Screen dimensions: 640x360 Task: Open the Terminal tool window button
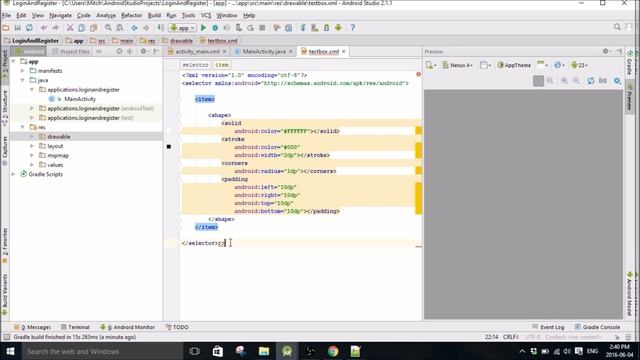click(x=75, y=327)
